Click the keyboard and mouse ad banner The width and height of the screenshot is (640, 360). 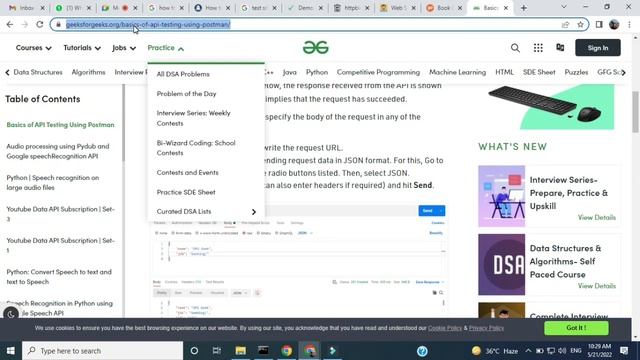(550, 107)
